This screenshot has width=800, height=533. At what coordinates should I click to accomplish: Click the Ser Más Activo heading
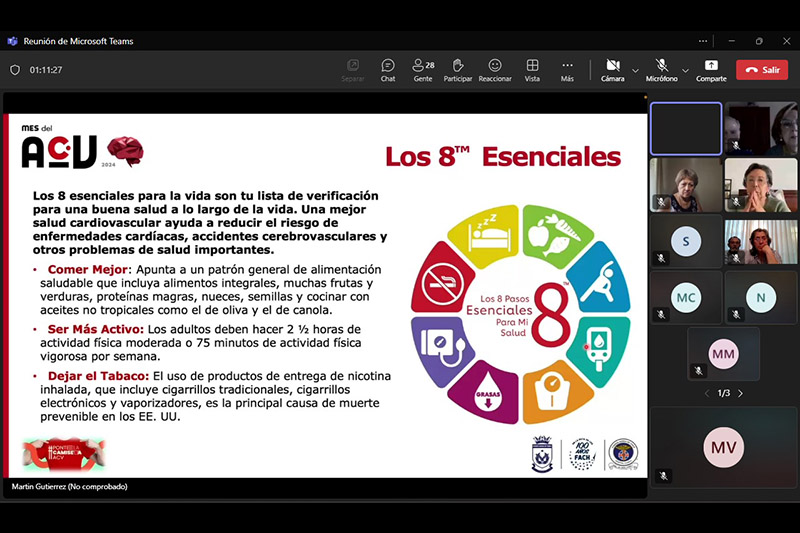(x=95, y=329)
